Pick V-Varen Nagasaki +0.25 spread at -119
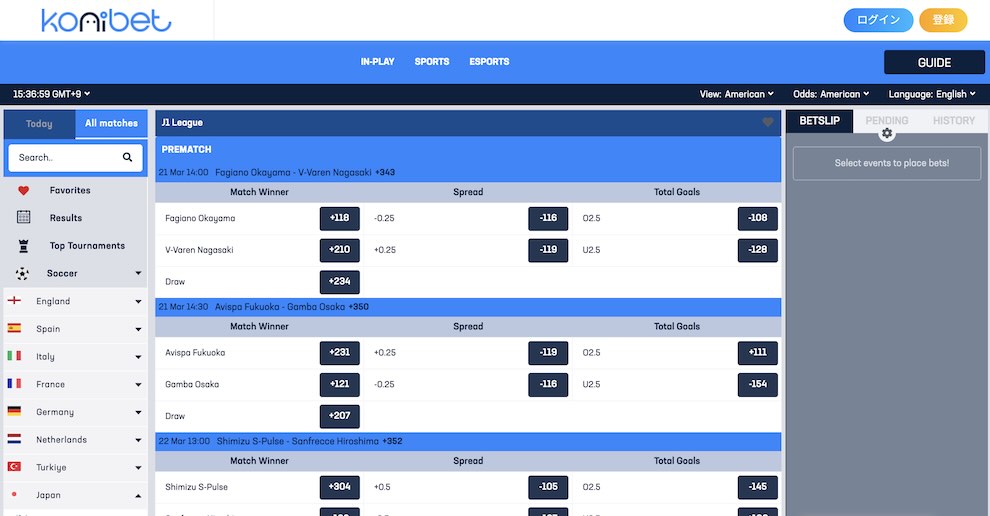990x516 pixels. coord(548,250)
